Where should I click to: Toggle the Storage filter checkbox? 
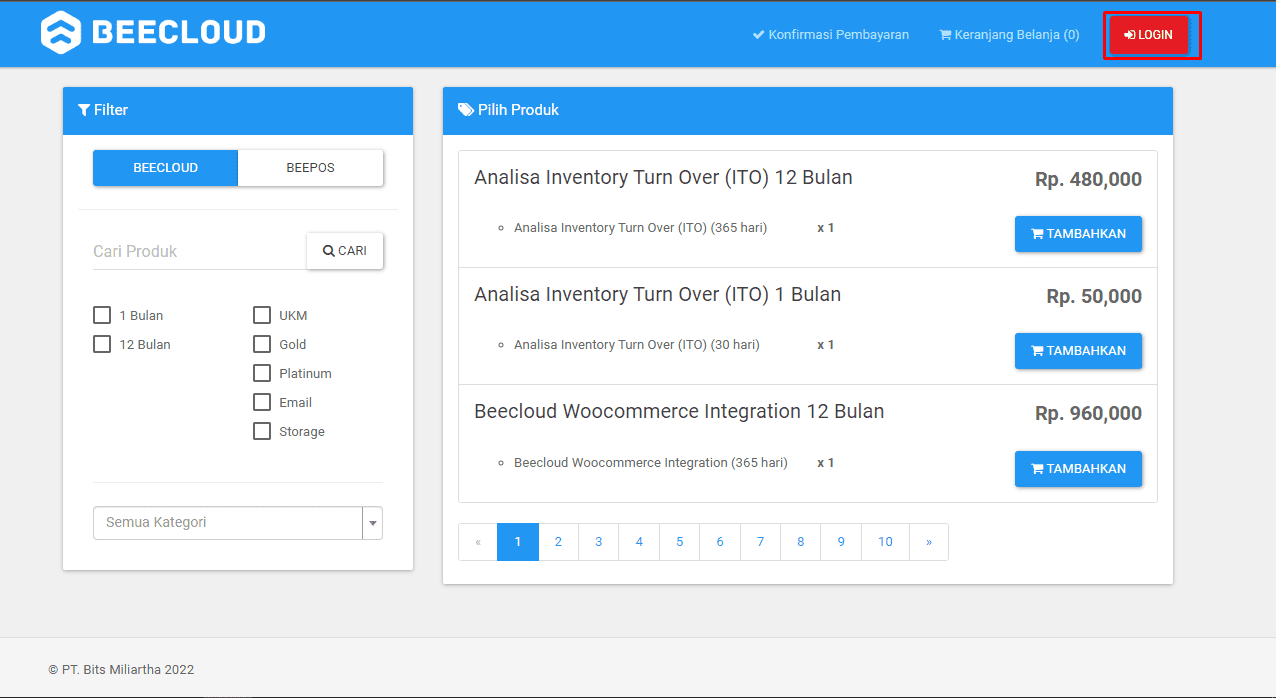pyautogui.click(x=262, y=431)
